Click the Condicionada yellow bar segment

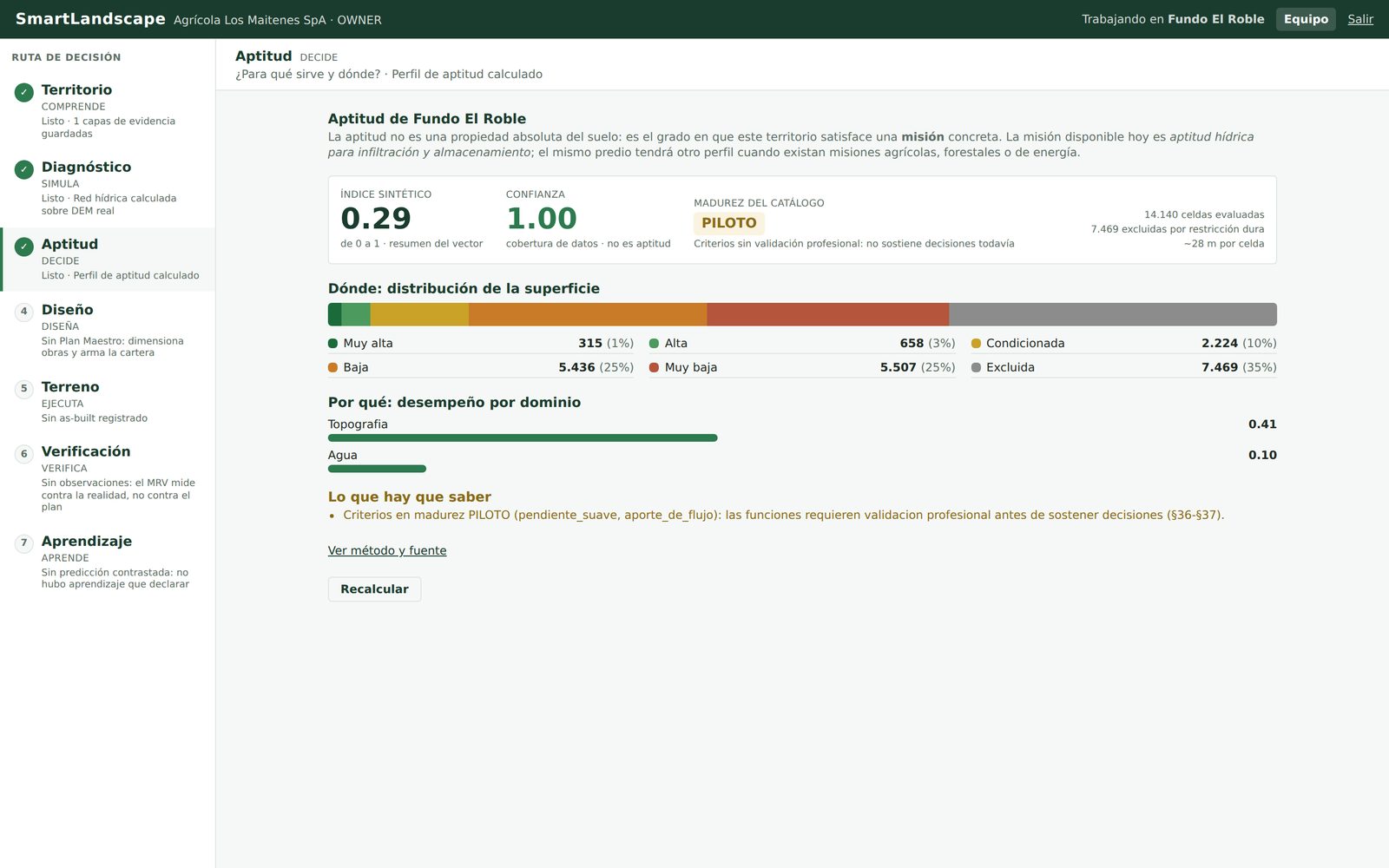coord(419,314)
